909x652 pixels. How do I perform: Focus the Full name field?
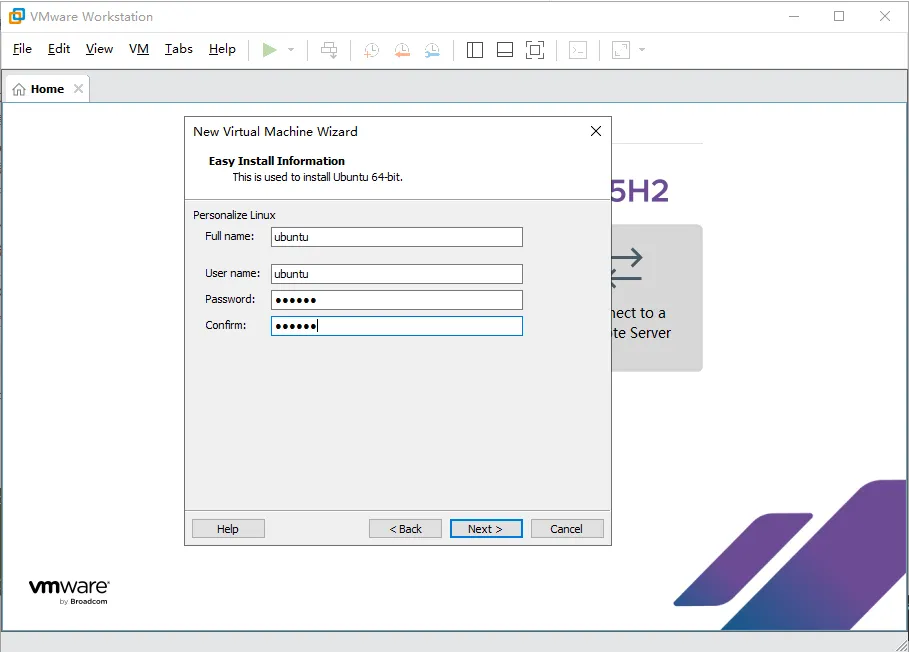click(397, 237)
